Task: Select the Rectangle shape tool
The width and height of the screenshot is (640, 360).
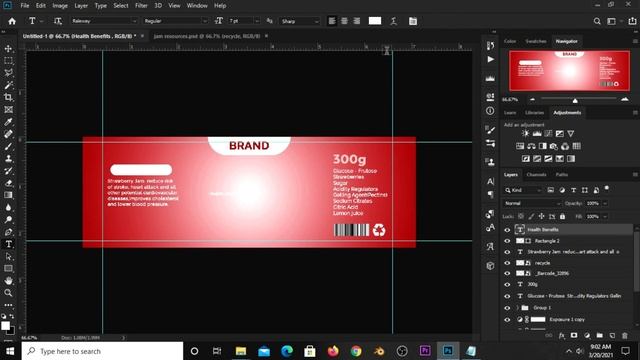Action: coord(8,269)
